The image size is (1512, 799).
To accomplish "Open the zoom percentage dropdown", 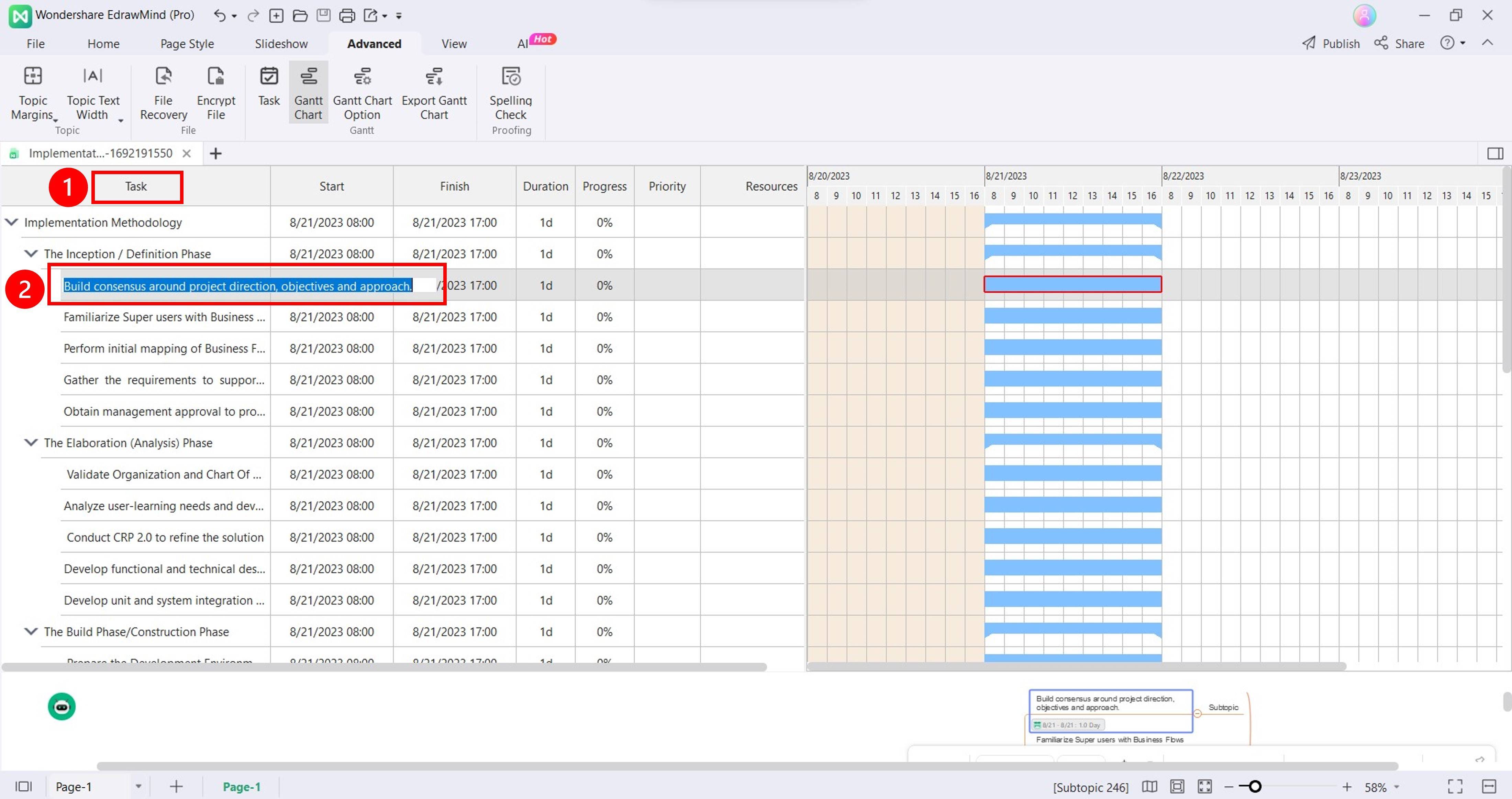I will pyautogui.click(x=1397, y=787).
